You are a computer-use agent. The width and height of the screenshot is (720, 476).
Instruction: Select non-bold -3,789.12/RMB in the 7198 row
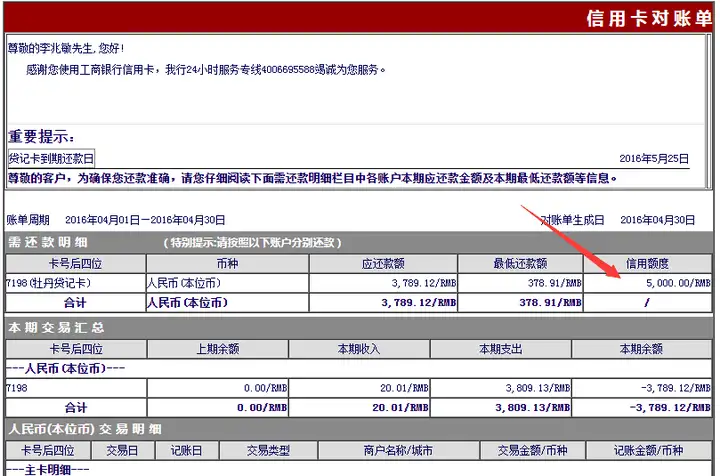click(675, 388)
